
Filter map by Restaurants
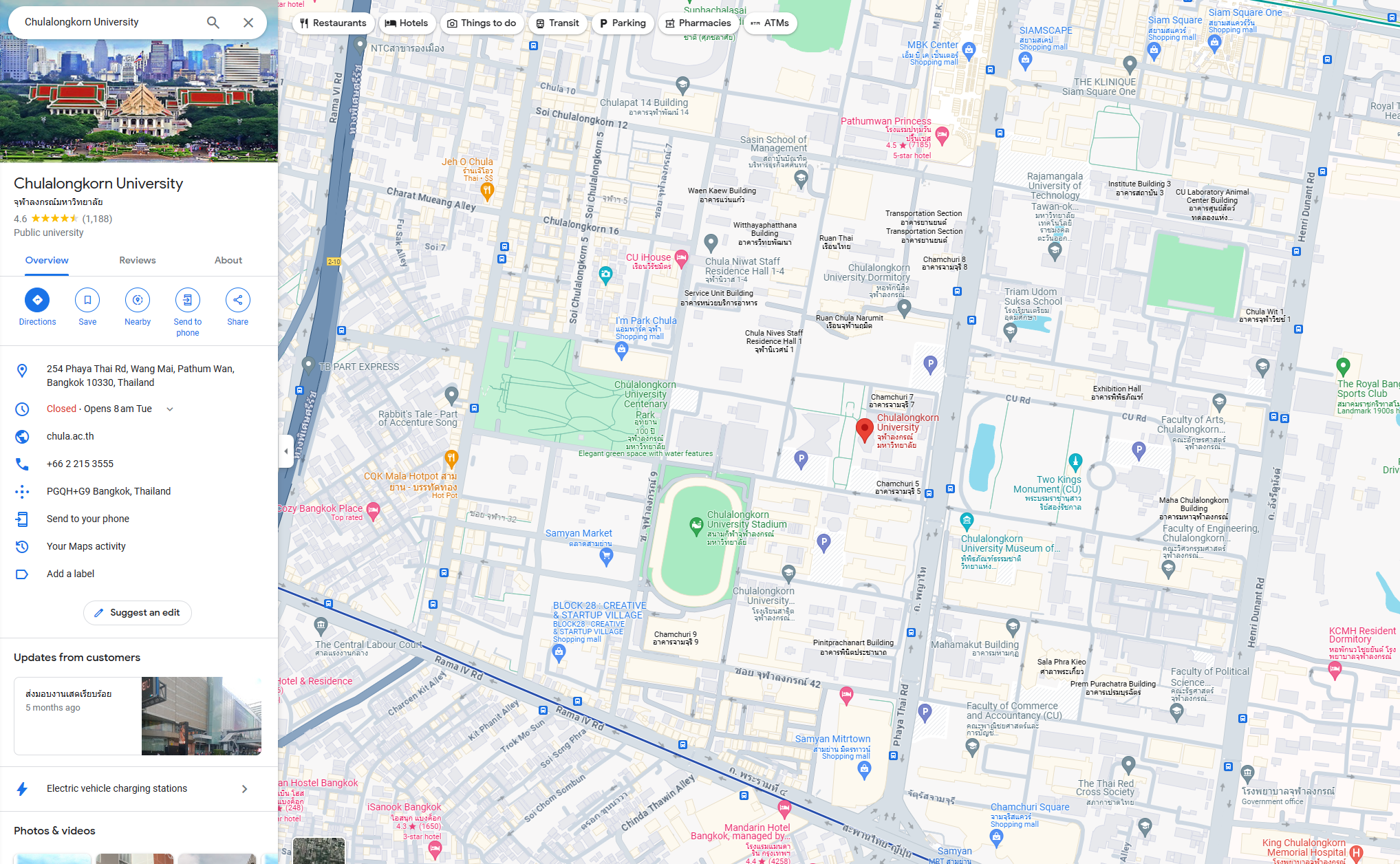pyautogui.click(x=333, y=23)
